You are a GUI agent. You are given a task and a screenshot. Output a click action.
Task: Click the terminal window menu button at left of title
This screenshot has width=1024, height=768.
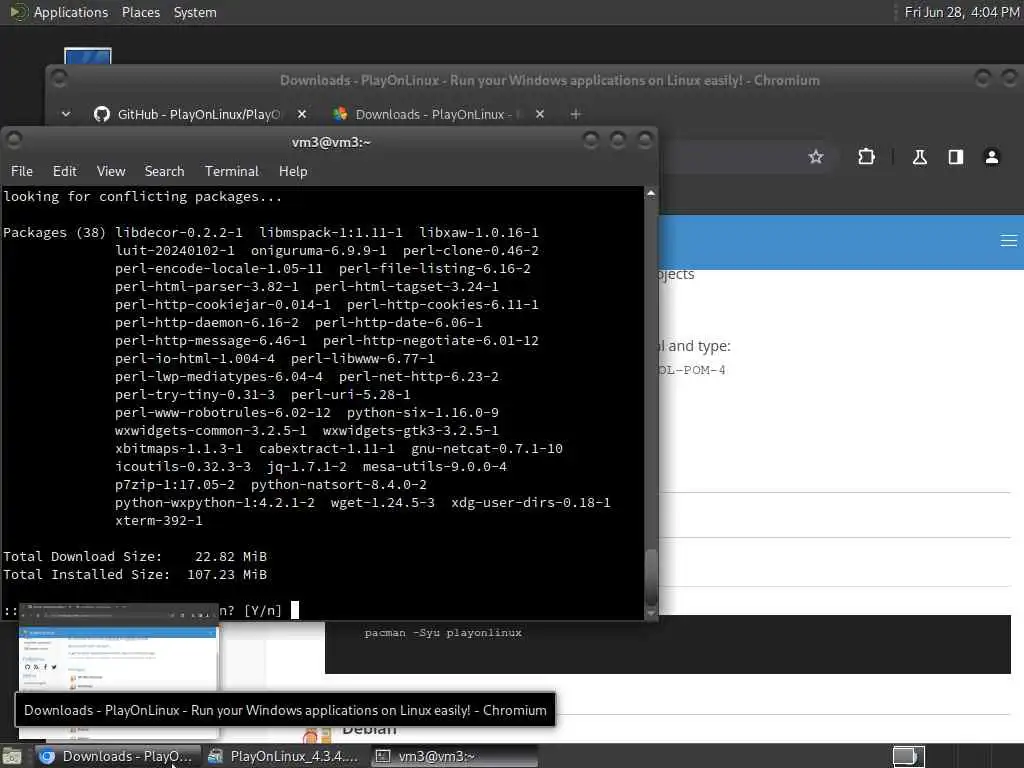point(14,140)
